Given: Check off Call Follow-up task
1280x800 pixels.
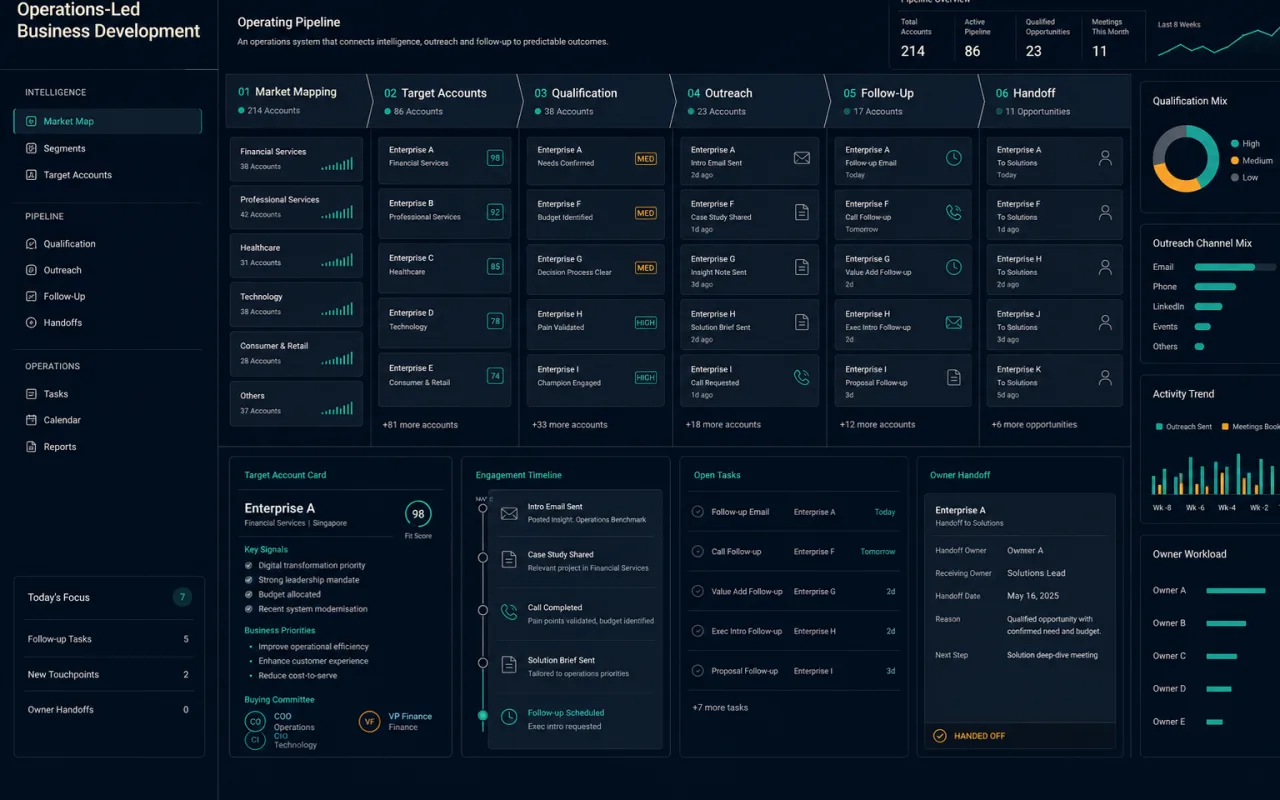Looking at the screenshot, I should pyautogui.click(x=698, y=551).
